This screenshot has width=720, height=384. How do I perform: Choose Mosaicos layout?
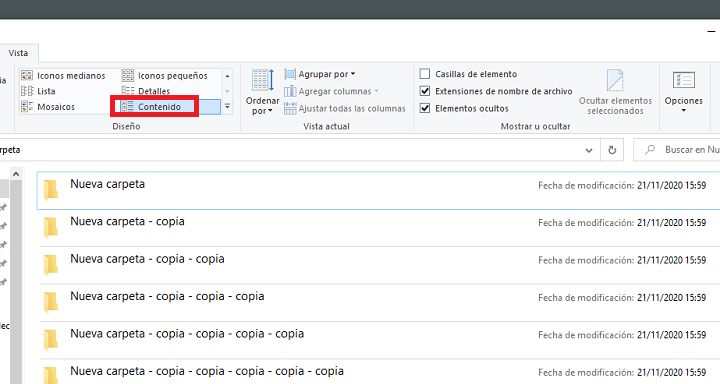tap(48, 107)
